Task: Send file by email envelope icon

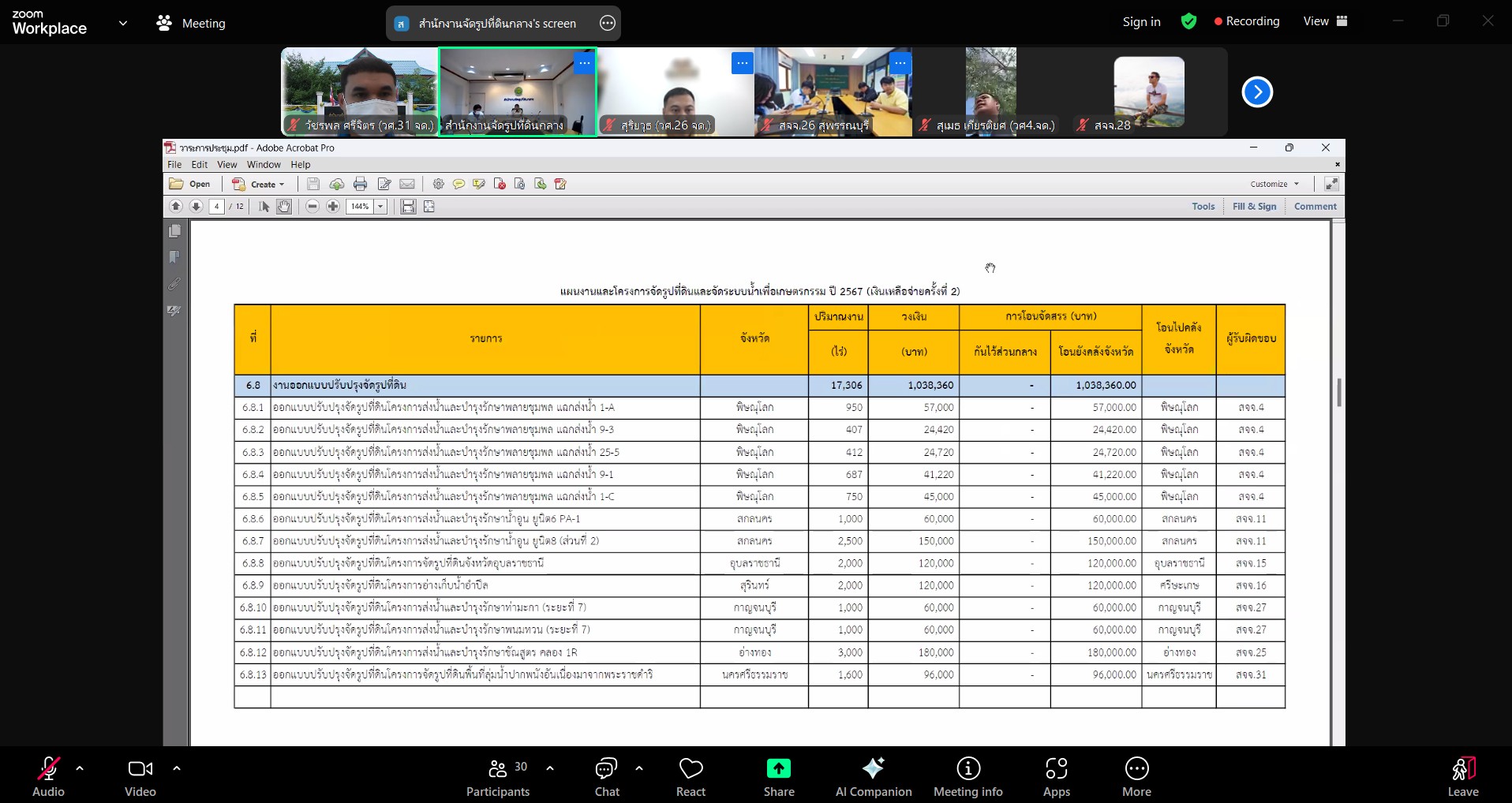Action: tap(407, 184)
